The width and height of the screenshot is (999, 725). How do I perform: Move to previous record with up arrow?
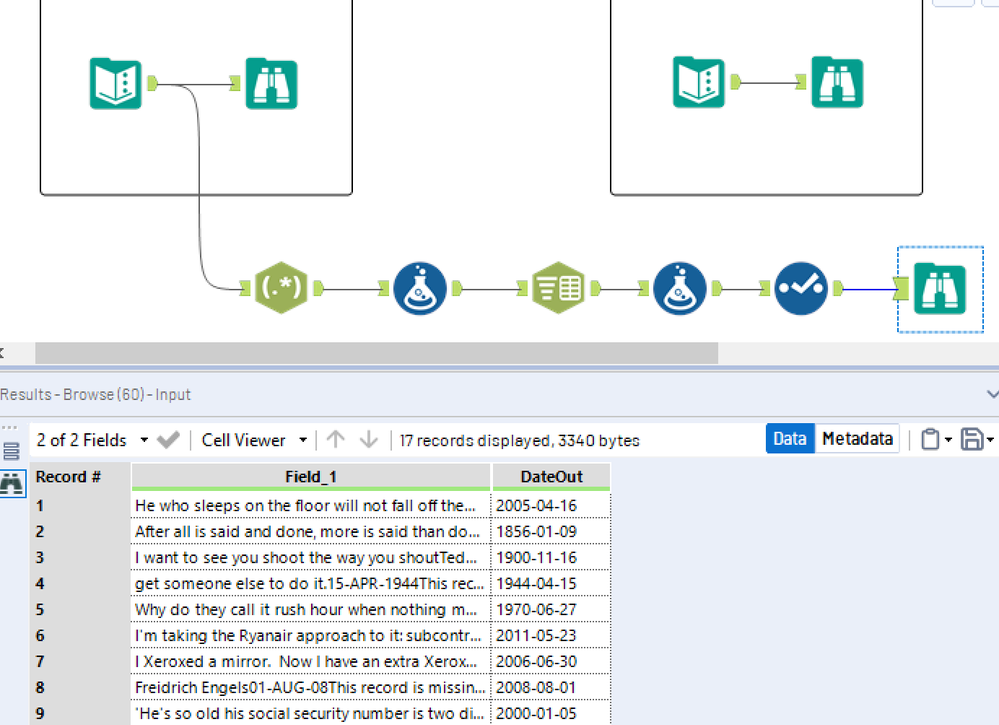point(336,440)
